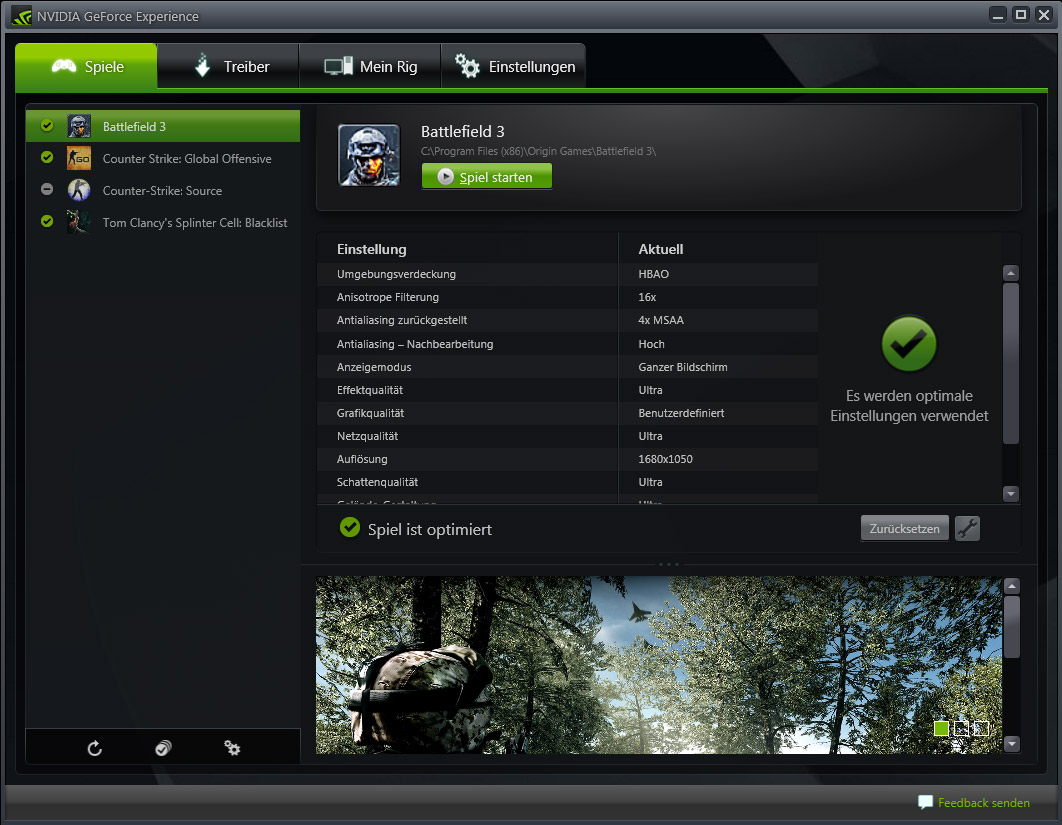Go to the Einstellungen tab
1062x825 pixels.
point(513,66)
